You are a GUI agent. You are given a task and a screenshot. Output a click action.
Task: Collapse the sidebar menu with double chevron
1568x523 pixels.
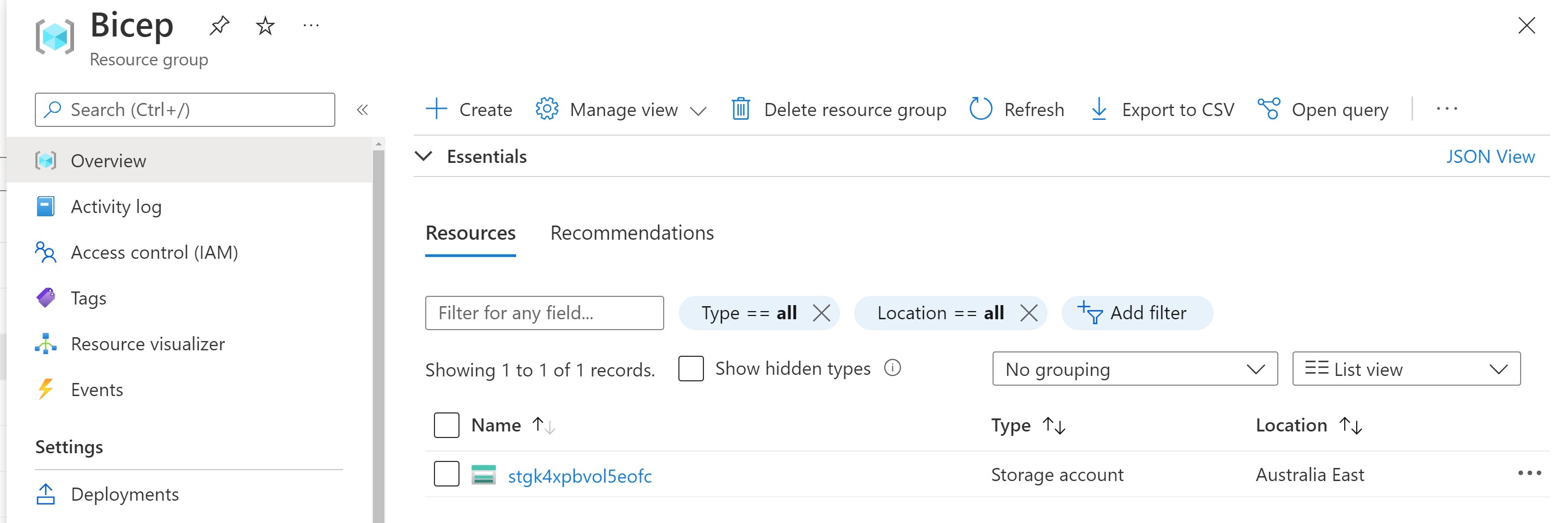pos(362,110)
